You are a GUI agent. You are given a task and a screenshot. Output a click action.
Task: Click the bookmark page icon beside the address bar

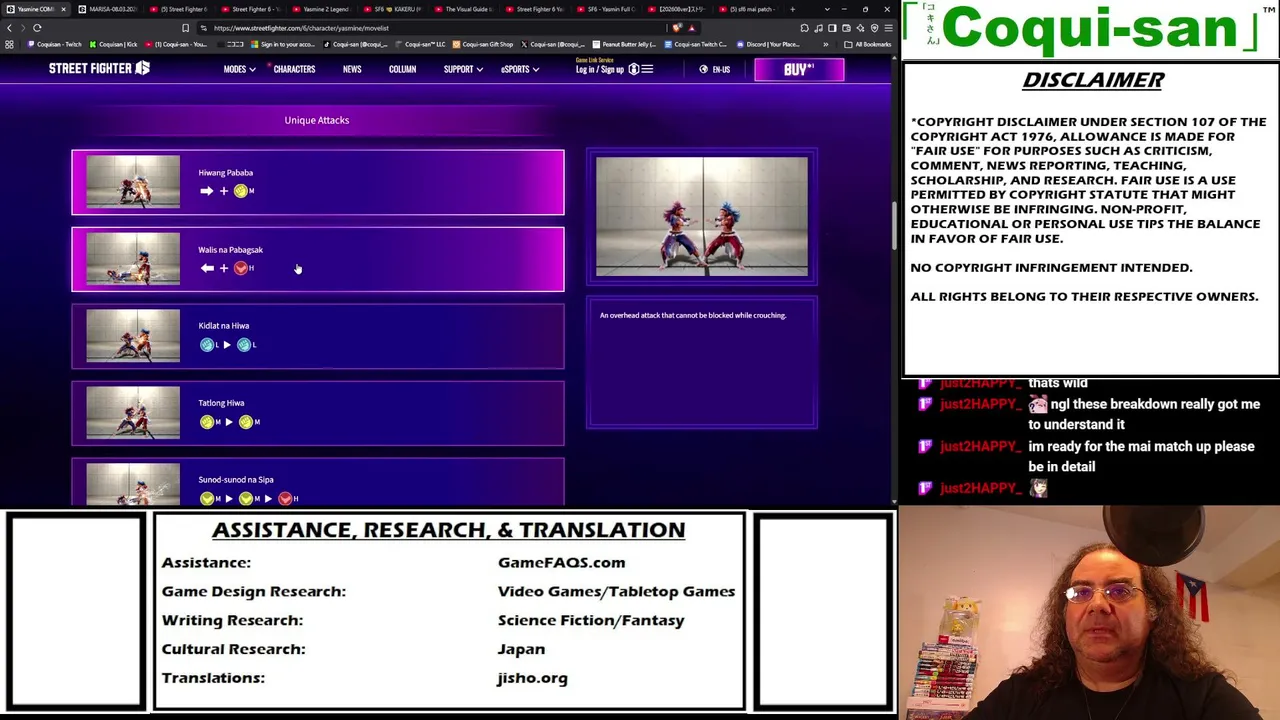(x=185, y=28)
